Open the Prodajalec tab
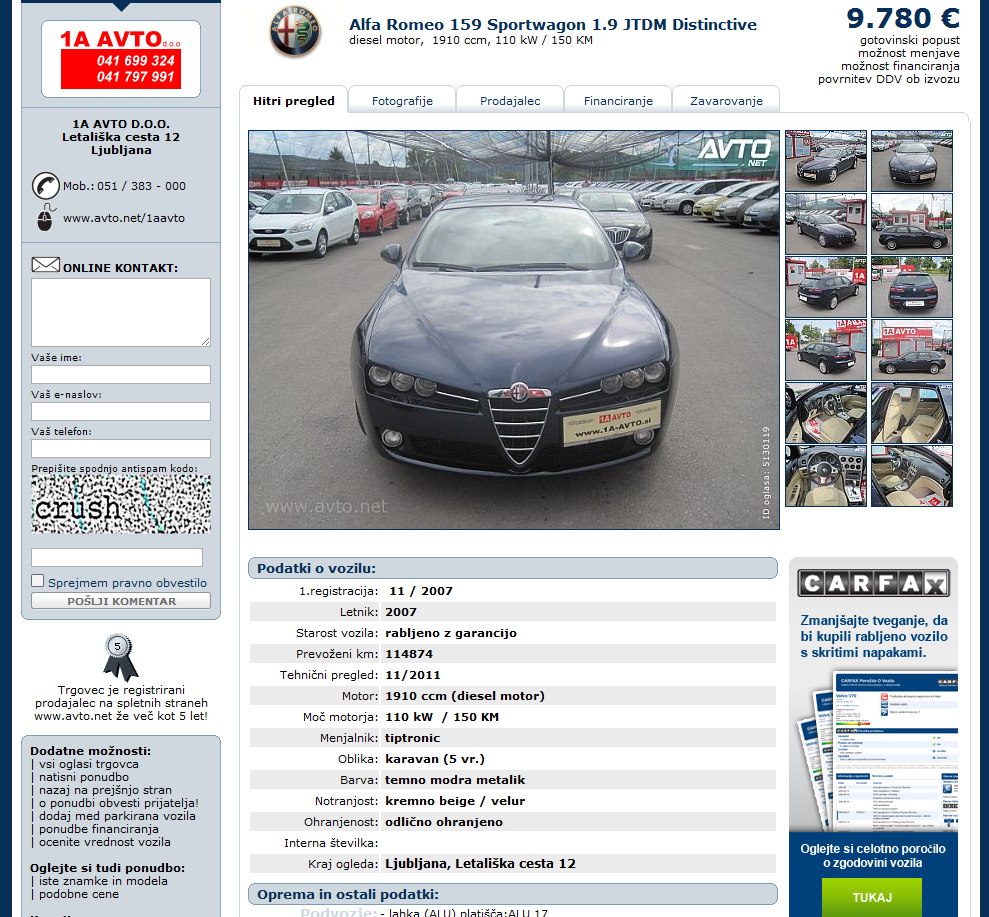Image resolution: width=989 pixels, height=917 pixels. coord(510,100)
